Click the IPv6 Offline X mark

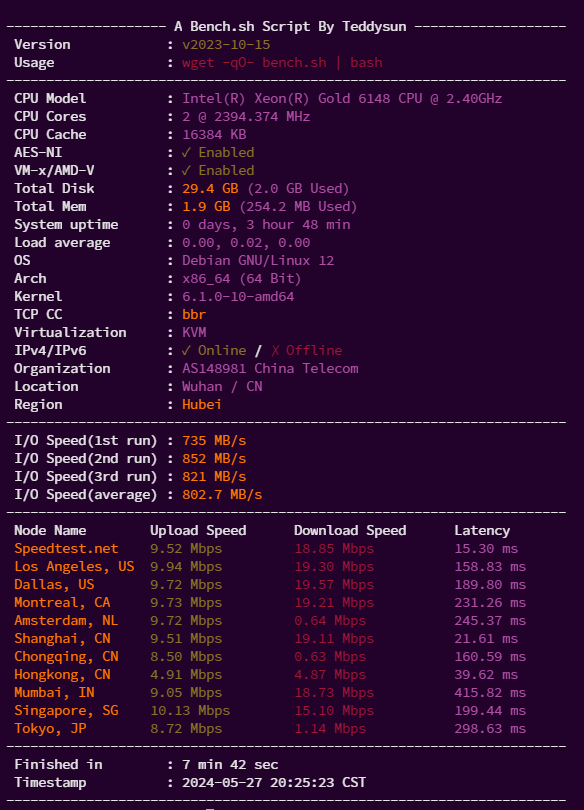coord(275,351)
